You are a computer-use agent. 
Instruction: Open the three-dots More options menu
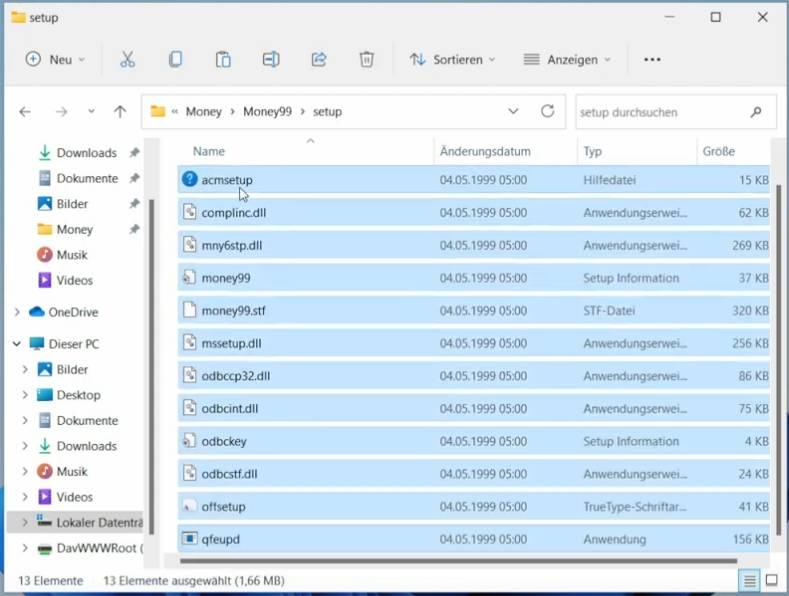[652, 59]
